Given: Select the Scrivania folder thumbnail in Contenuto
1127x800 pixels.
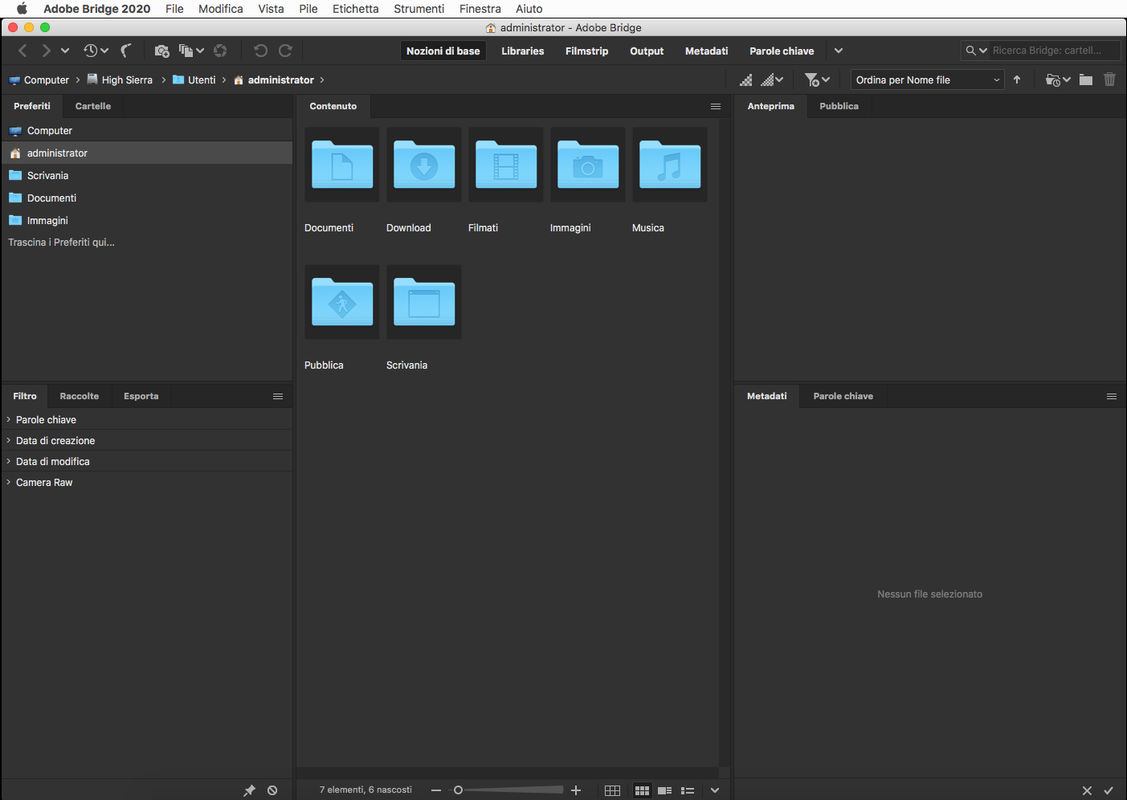Looking at the screenshot, I should (x=423, y=302).
